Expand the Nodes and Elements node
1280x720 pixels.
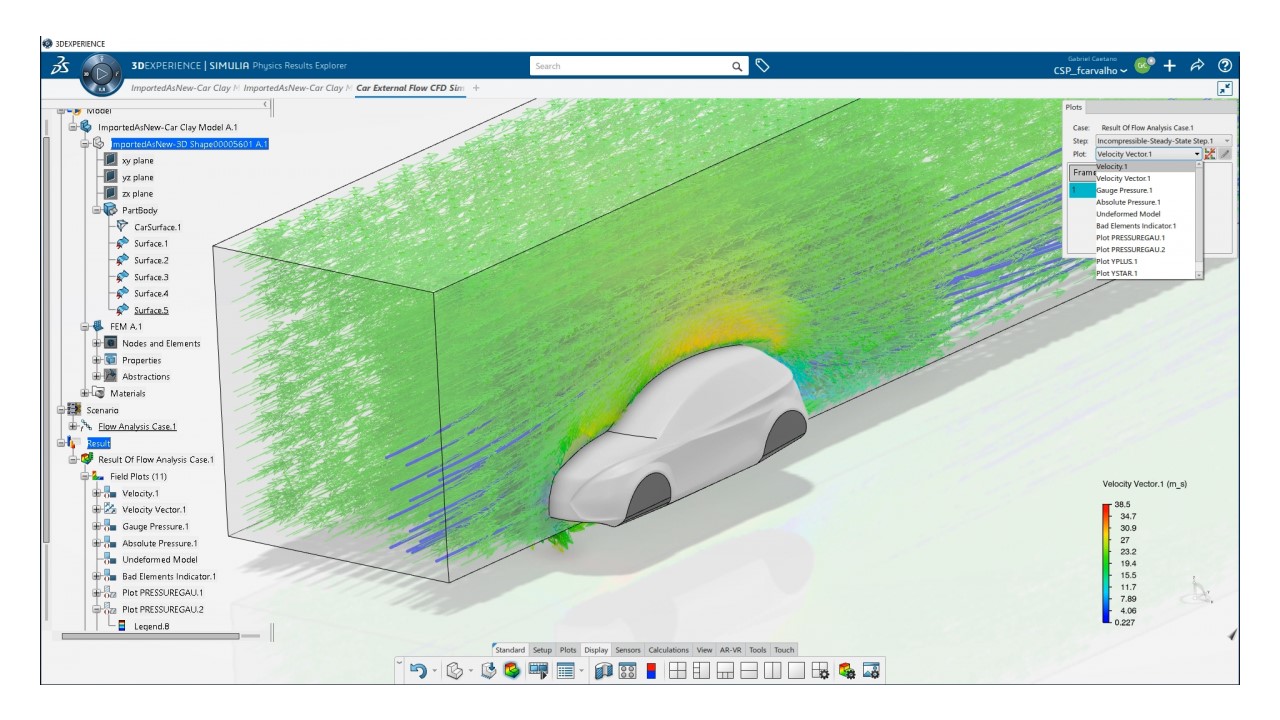[x=97, y=343]
